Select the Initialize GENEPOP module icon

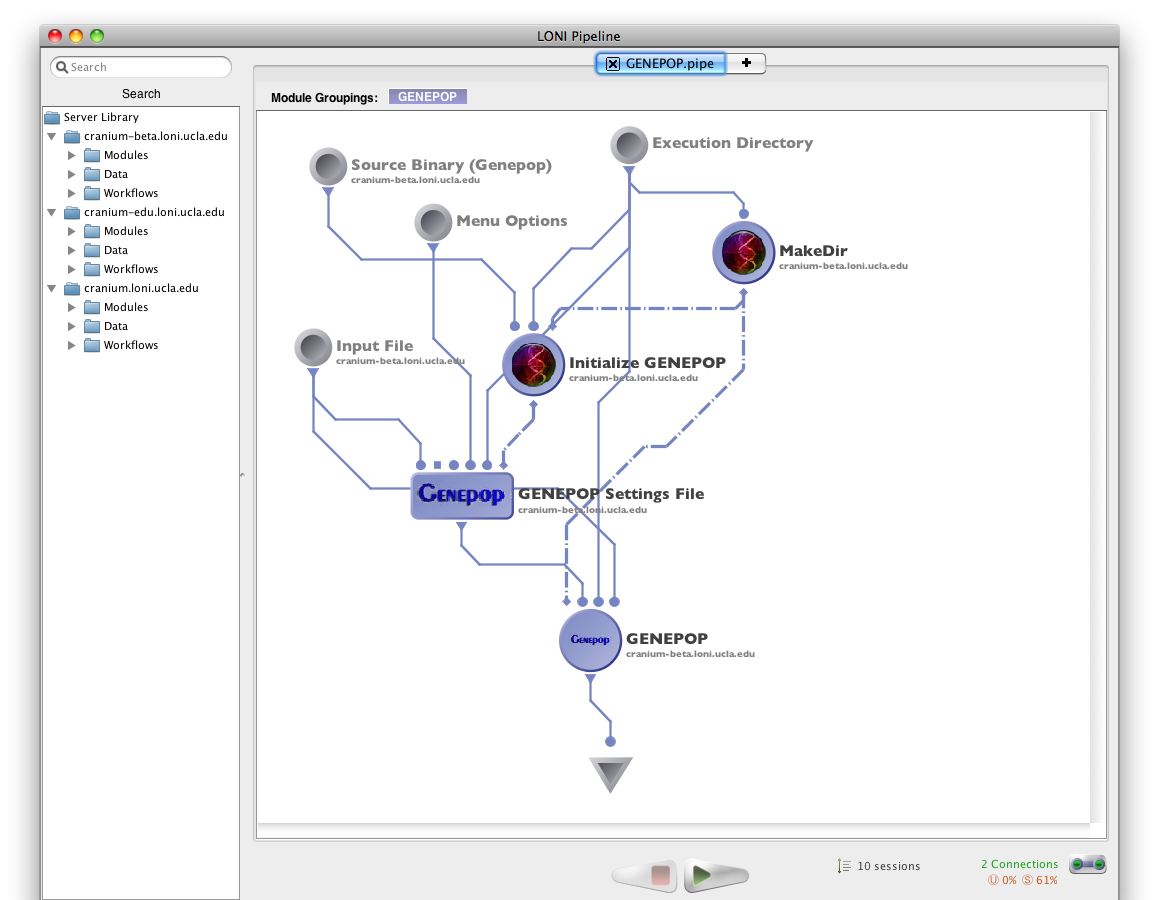click(x=534, y=365)
